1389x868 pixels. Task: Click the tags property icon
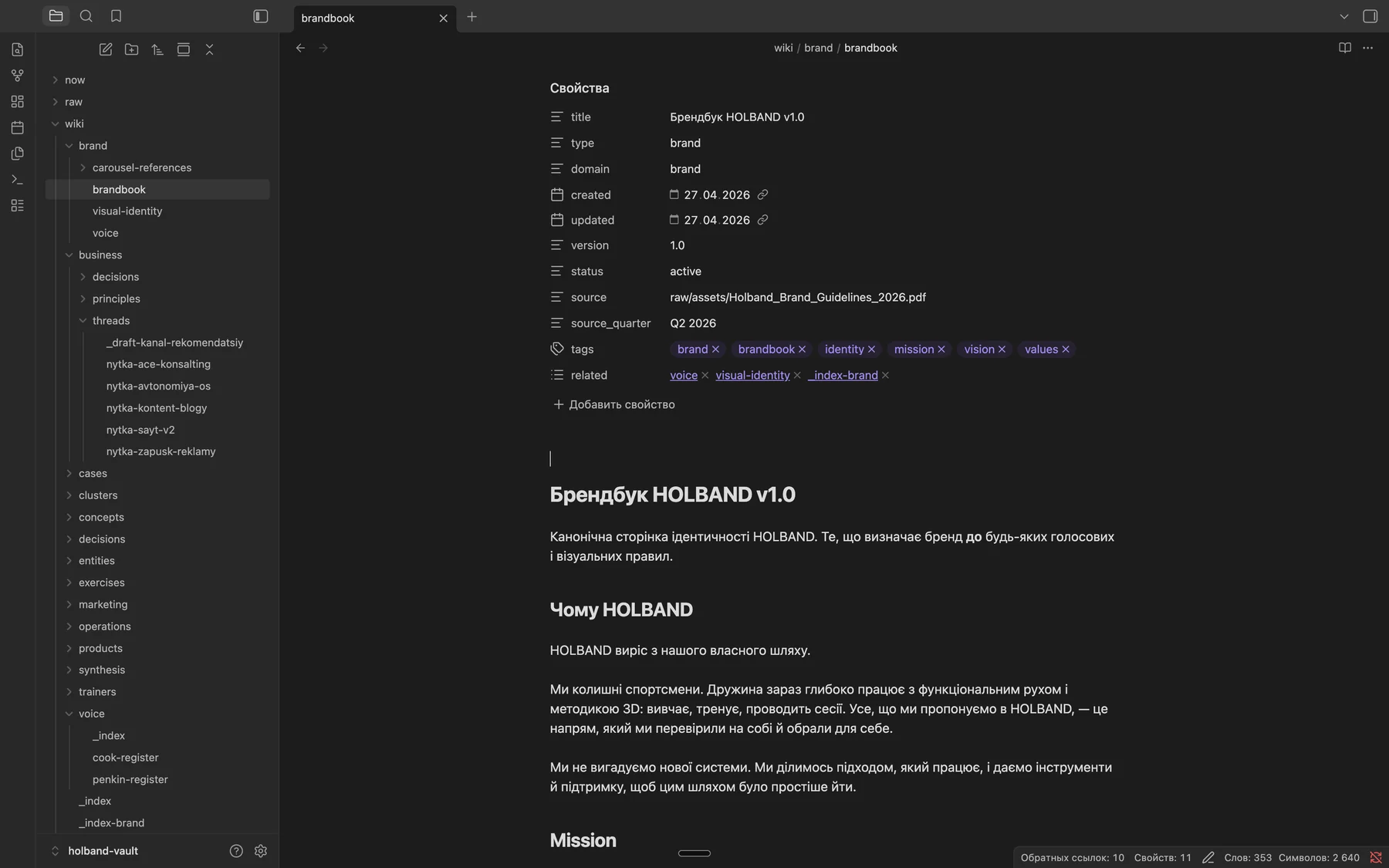point(557,349)
